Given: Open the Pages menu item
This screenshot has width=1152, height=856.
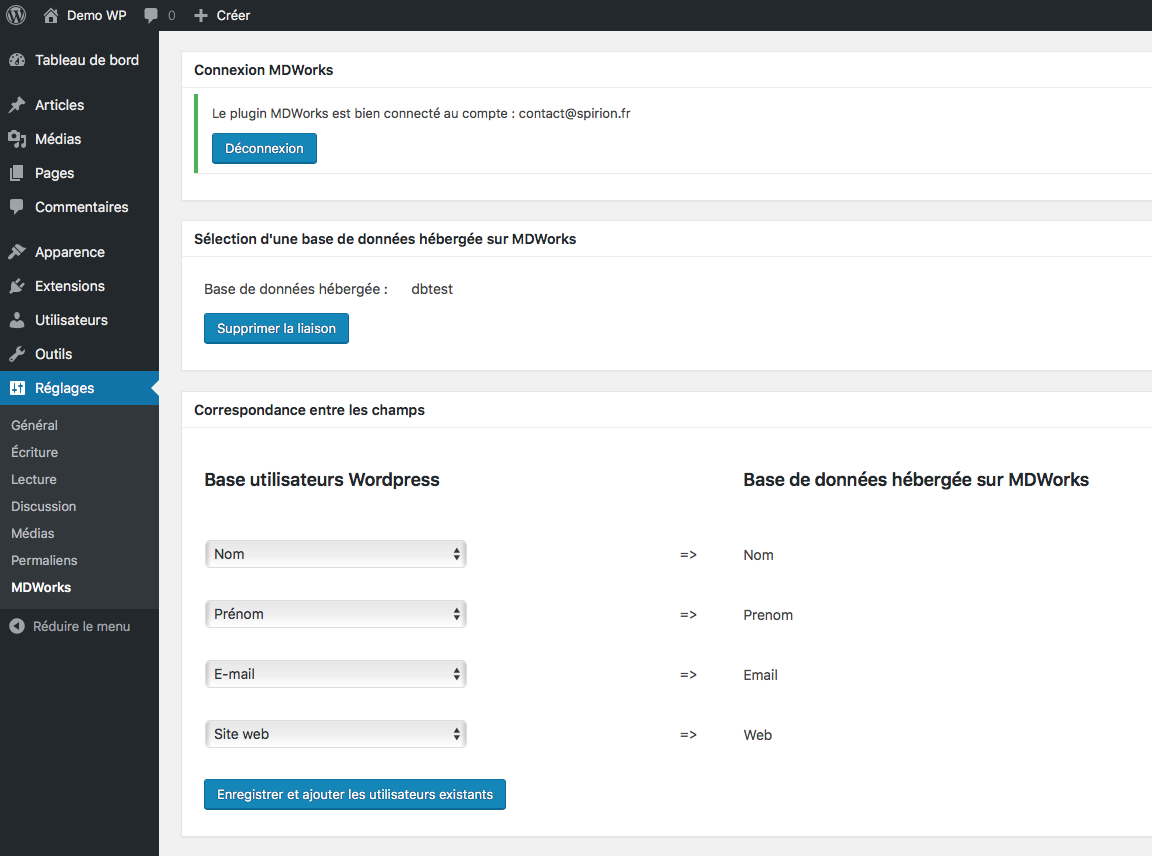Looking at the screenshot, I should point(79,173).
